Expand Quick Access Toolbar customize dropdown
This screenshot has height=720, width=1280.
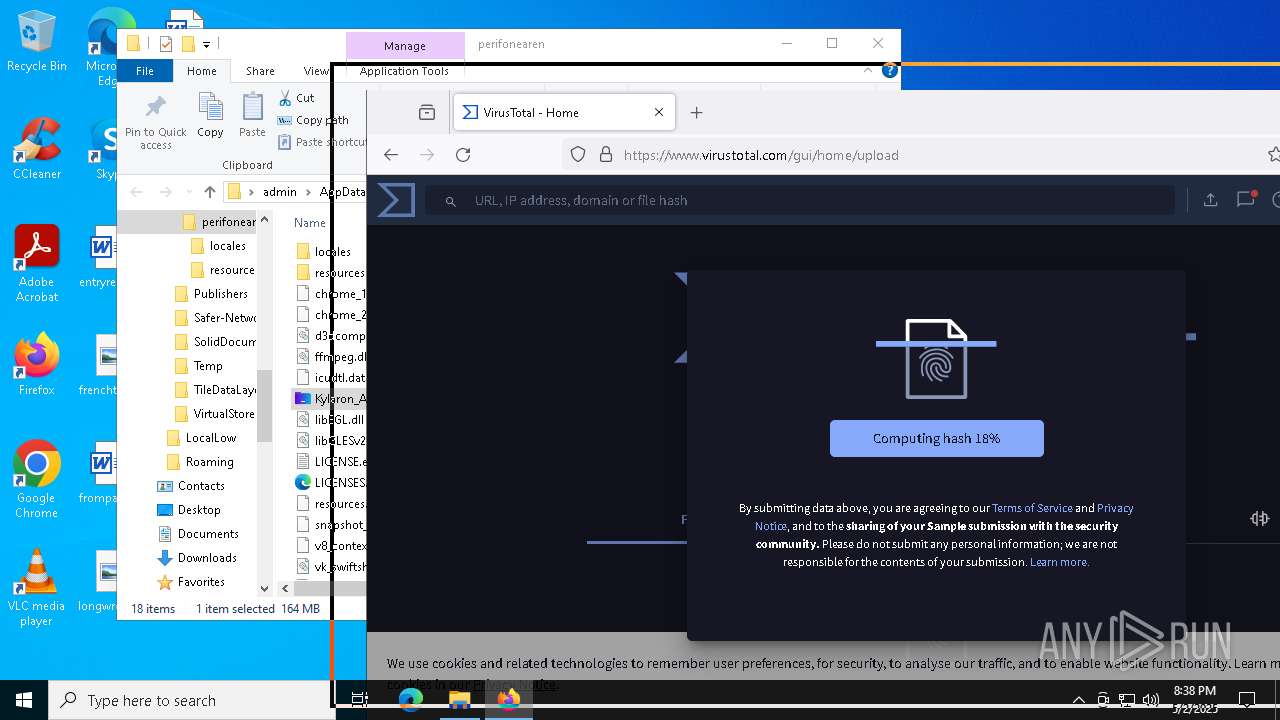206,44
